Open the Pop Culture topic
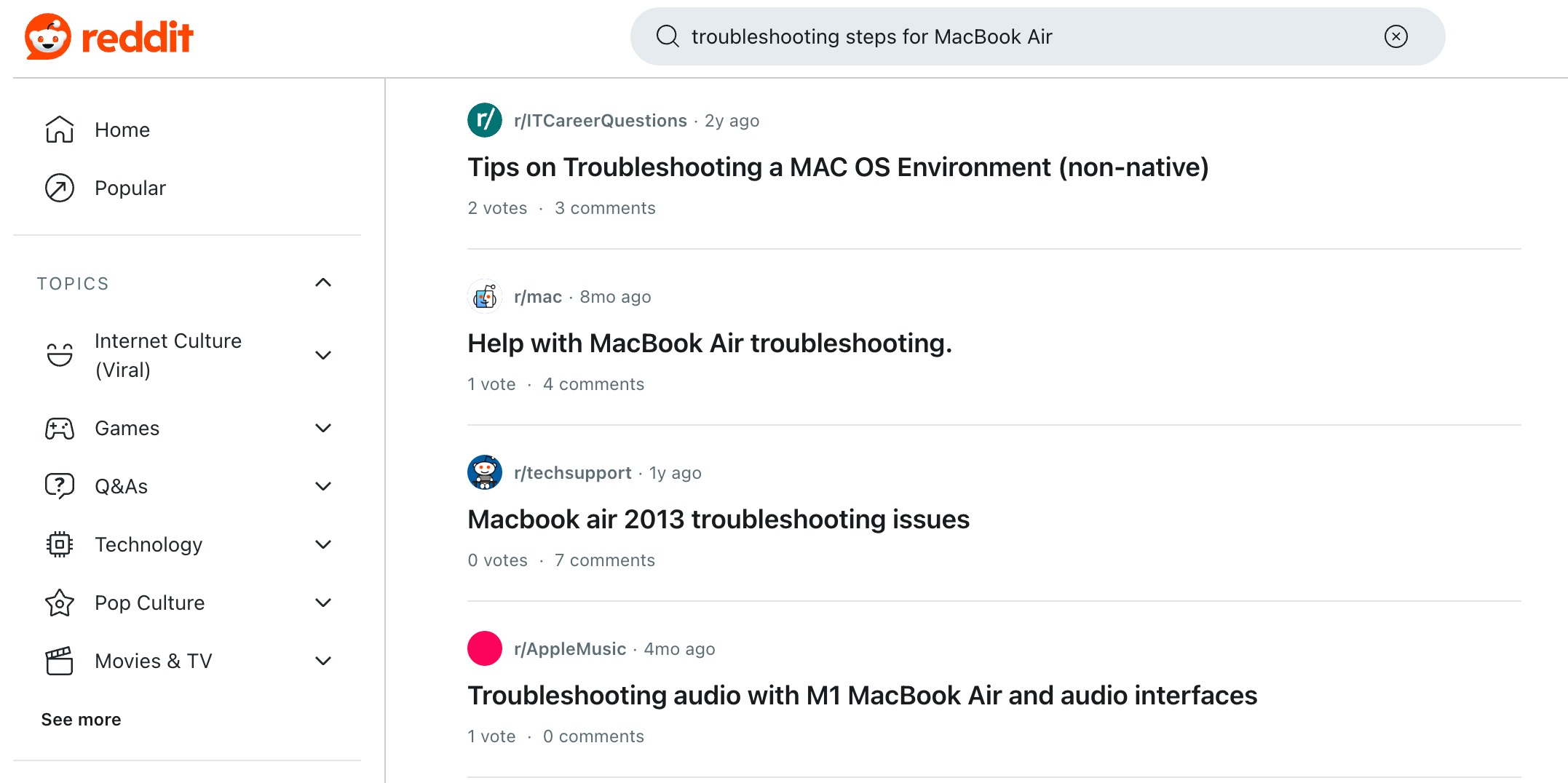This screenshot has height=783, width=1568. coord(150,603)
